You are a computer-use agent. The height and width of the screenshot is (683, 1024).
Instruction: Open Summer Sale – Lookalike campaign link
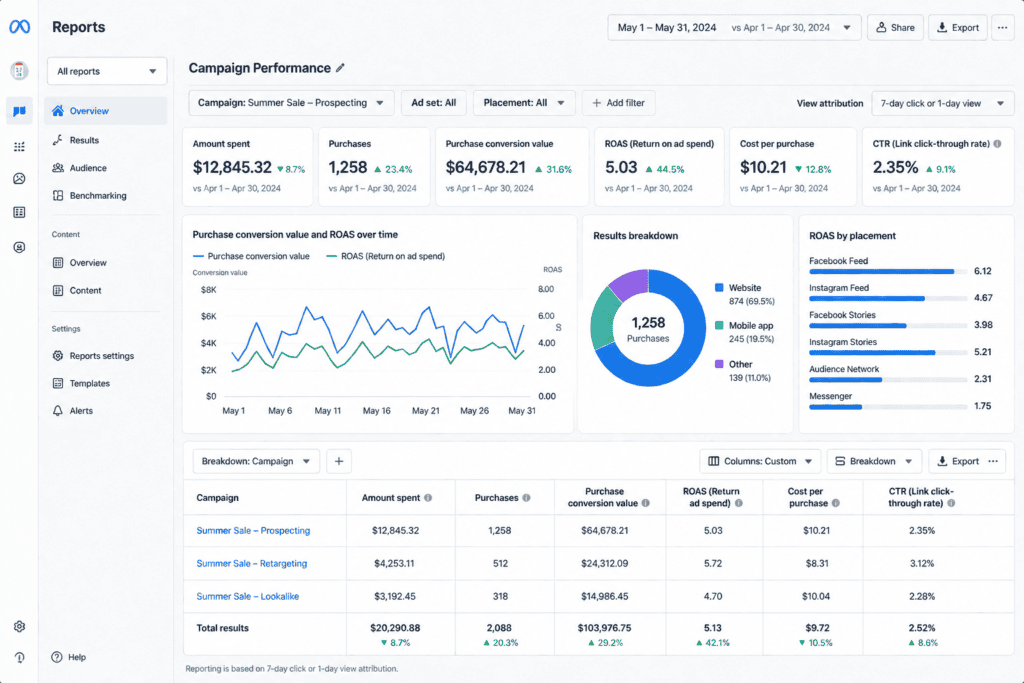pos(248,596)
